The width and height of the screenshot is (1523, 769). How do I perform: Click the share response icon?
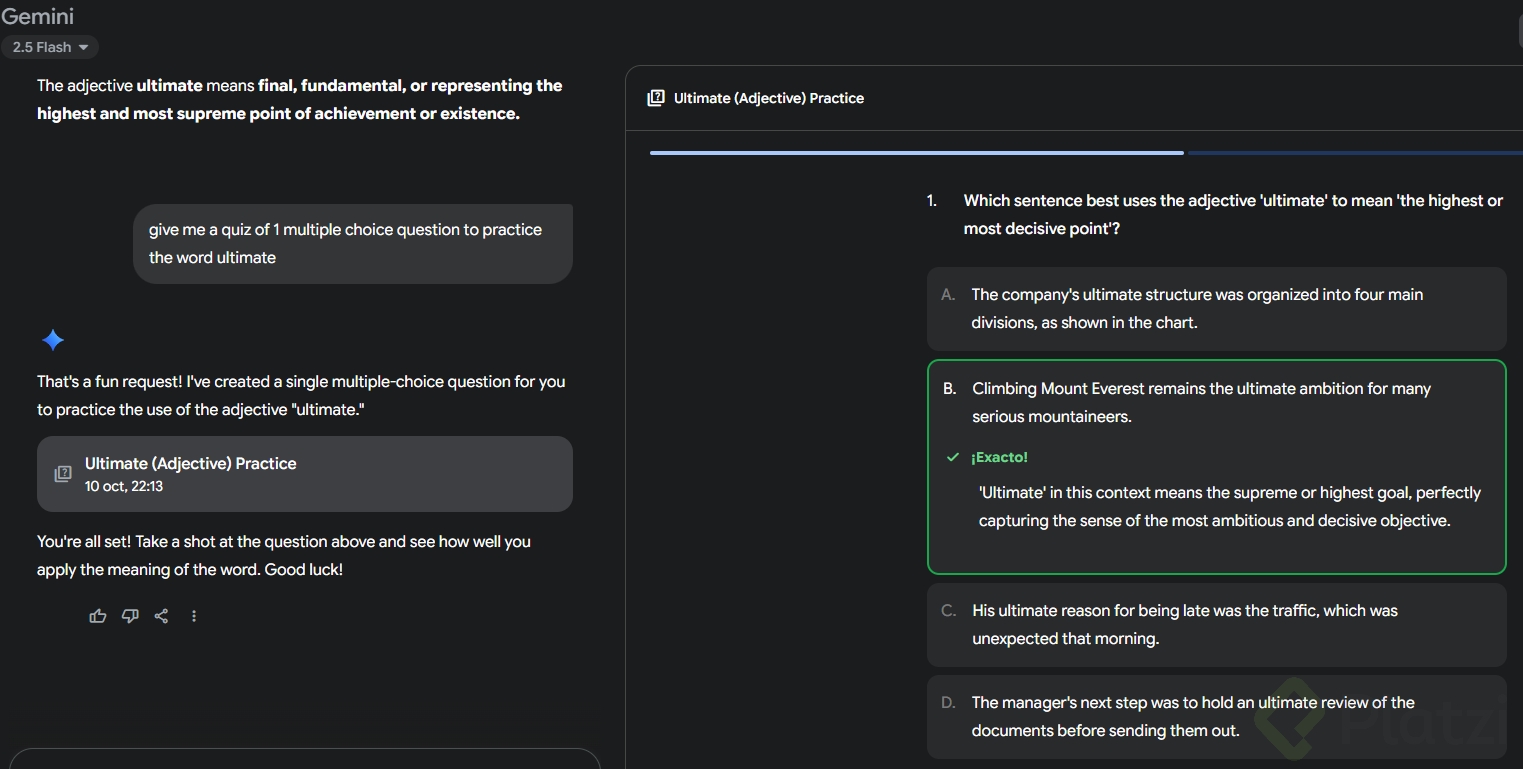161,616
